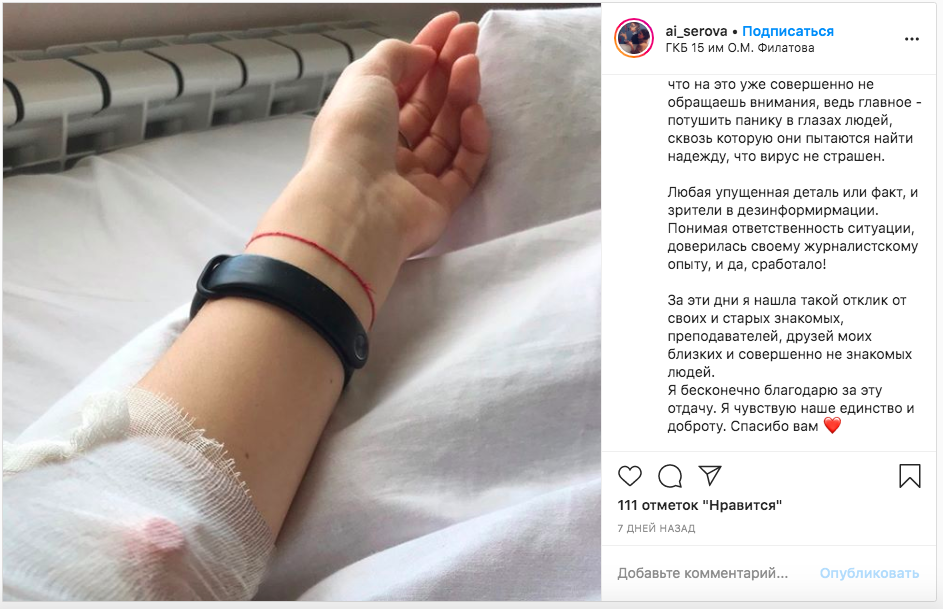Viewport: 943px width, 609px height.
Task: Click the post photo of the hand
Action: point(302,302)
